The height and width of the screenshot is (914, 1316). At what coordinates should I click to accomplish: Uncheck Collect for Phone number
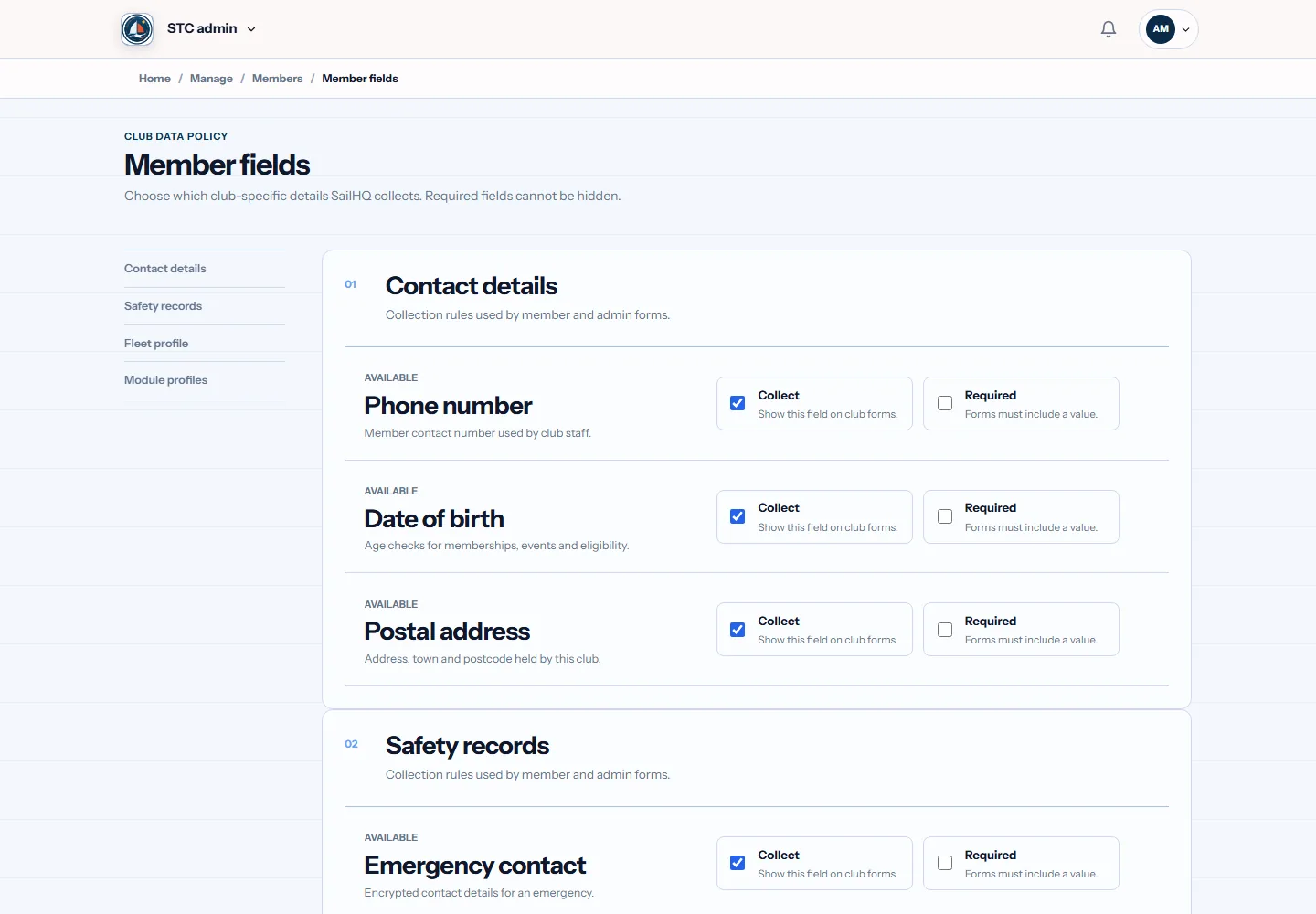point(738,403)
